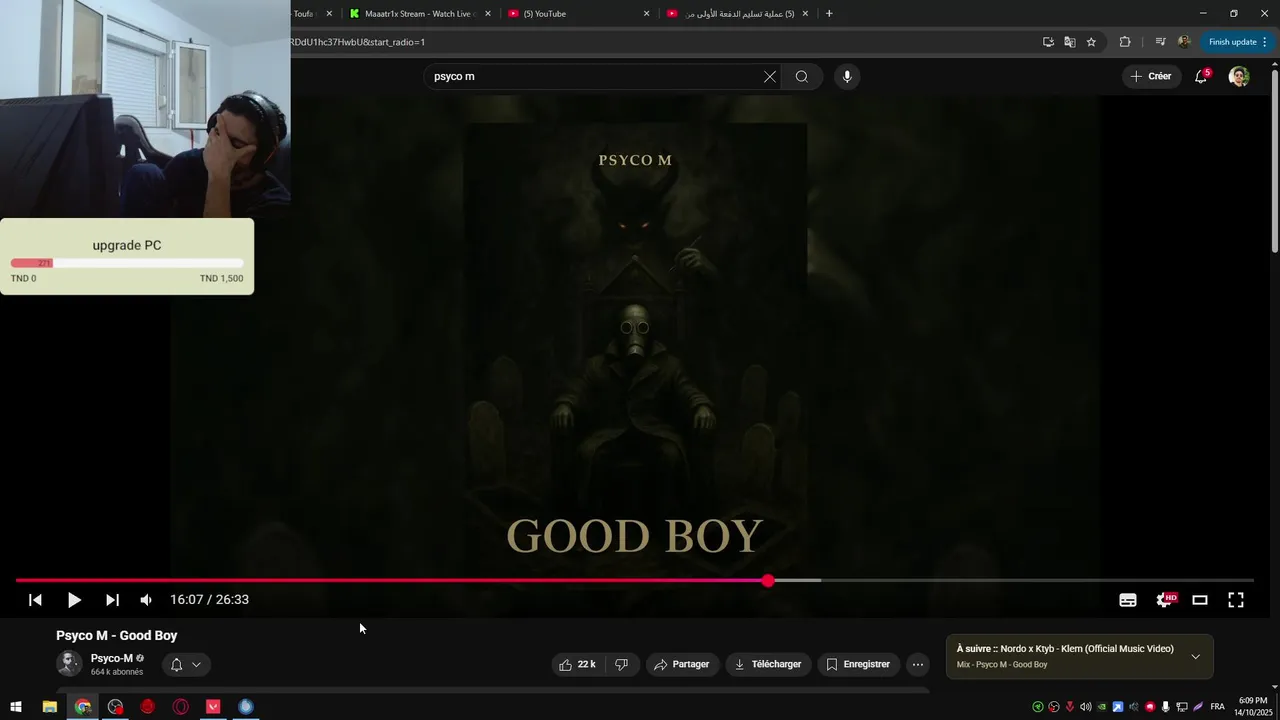The height and width of the screenshot is (720, 1280).
Task: Open Razer tray icon
Action: (x=1038, y=707)
